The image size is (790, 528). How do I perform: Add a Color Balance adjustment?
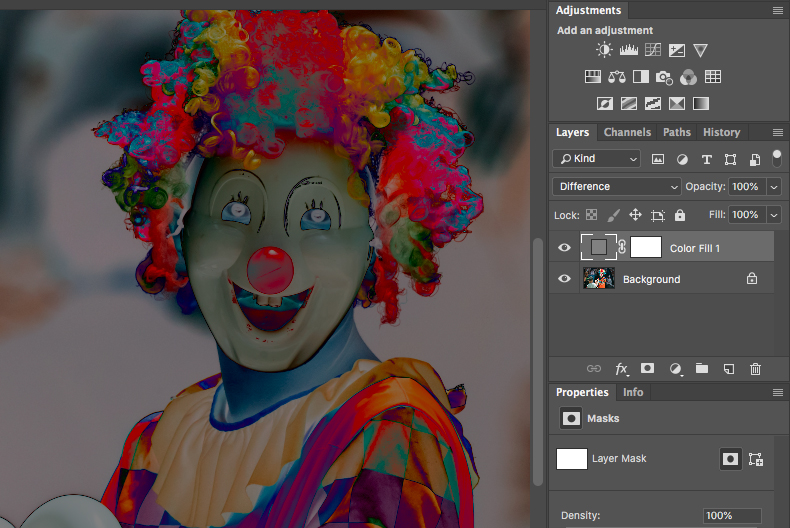tap(617, 77)
